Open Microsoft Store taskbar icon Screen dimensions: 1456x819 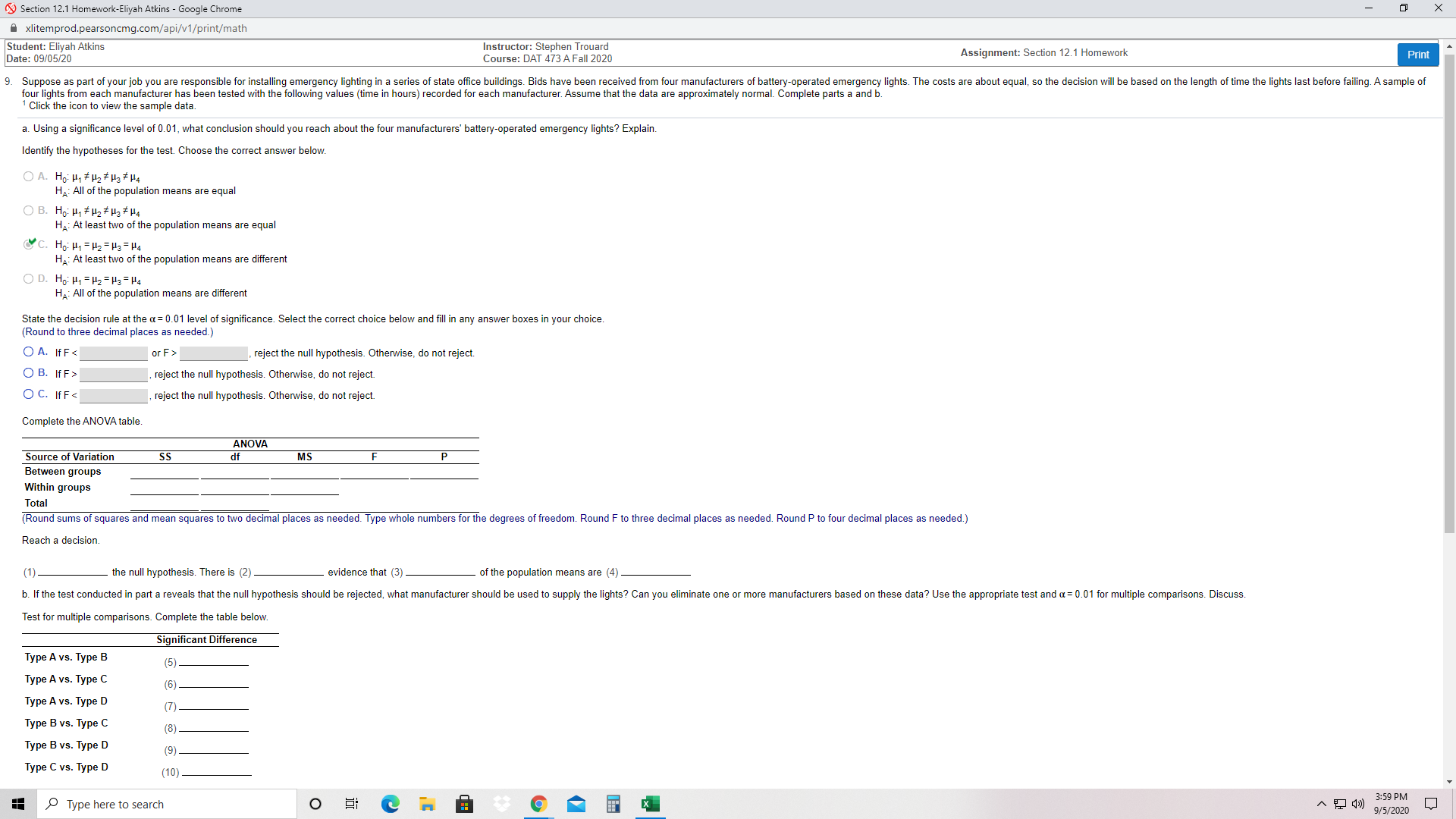pos(464,804)
